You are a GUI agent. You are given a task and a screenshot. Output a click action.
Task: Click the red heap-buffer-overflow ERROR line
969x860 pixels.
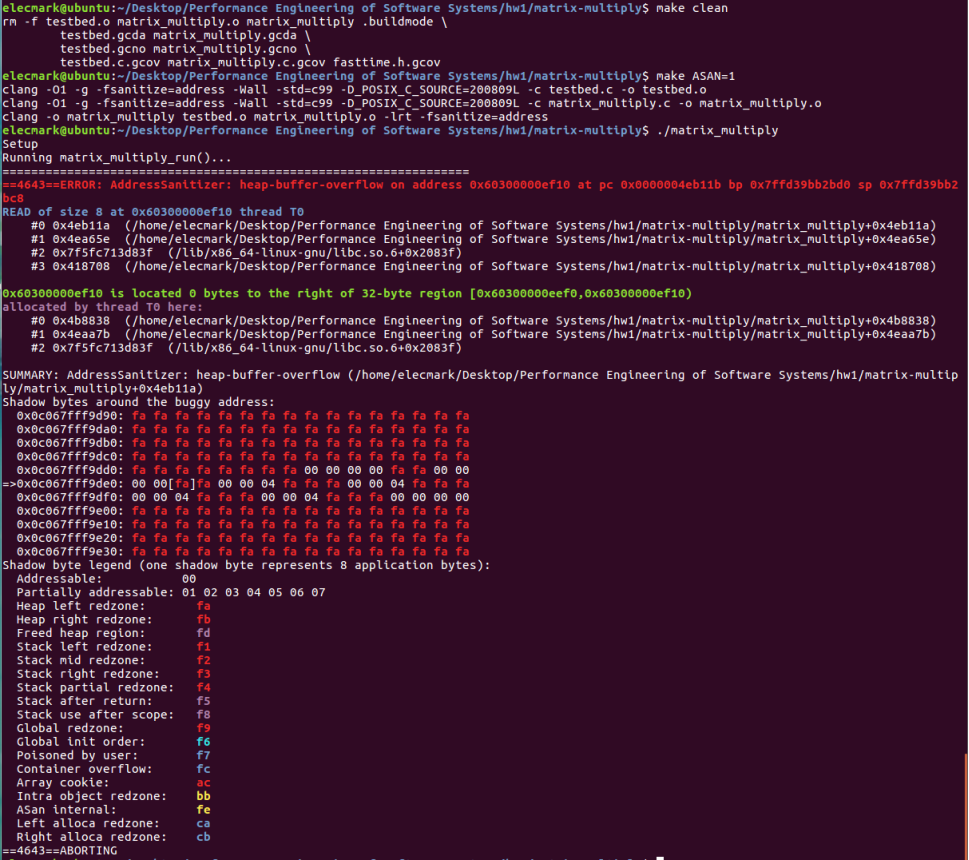(480, 185)
